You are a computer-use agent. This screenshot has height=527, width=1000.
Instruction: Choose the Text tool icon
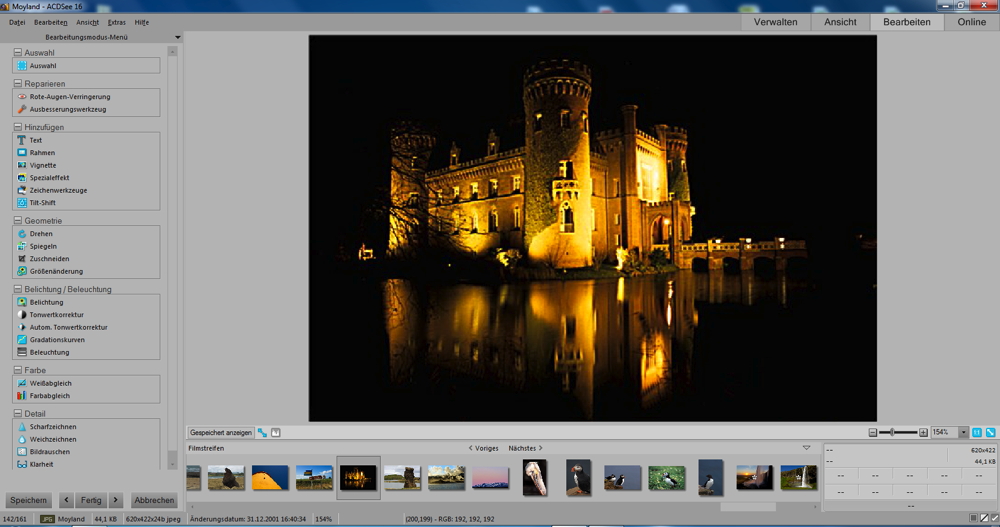(x=22, y=140)
